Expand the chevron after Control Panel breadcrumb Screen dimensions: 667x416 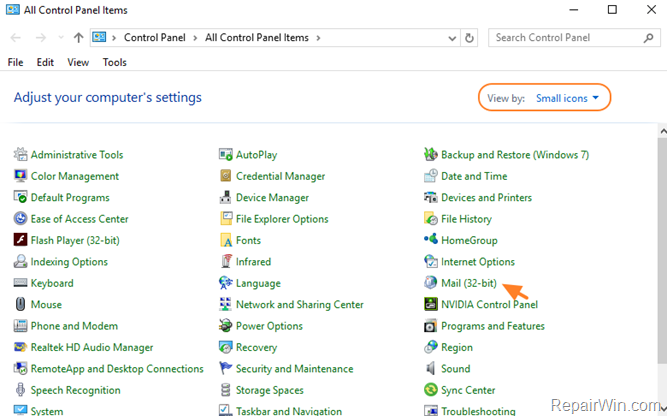click(195, 38)
